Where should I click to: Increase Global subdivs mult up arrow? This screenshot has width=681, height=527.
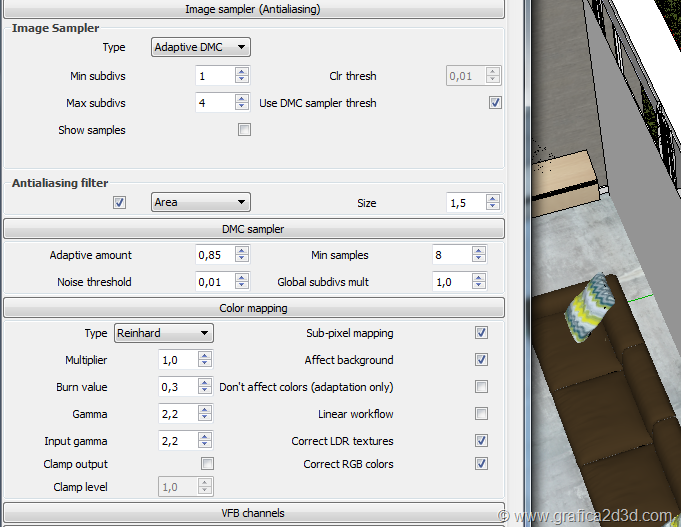[x=479, y=278]
